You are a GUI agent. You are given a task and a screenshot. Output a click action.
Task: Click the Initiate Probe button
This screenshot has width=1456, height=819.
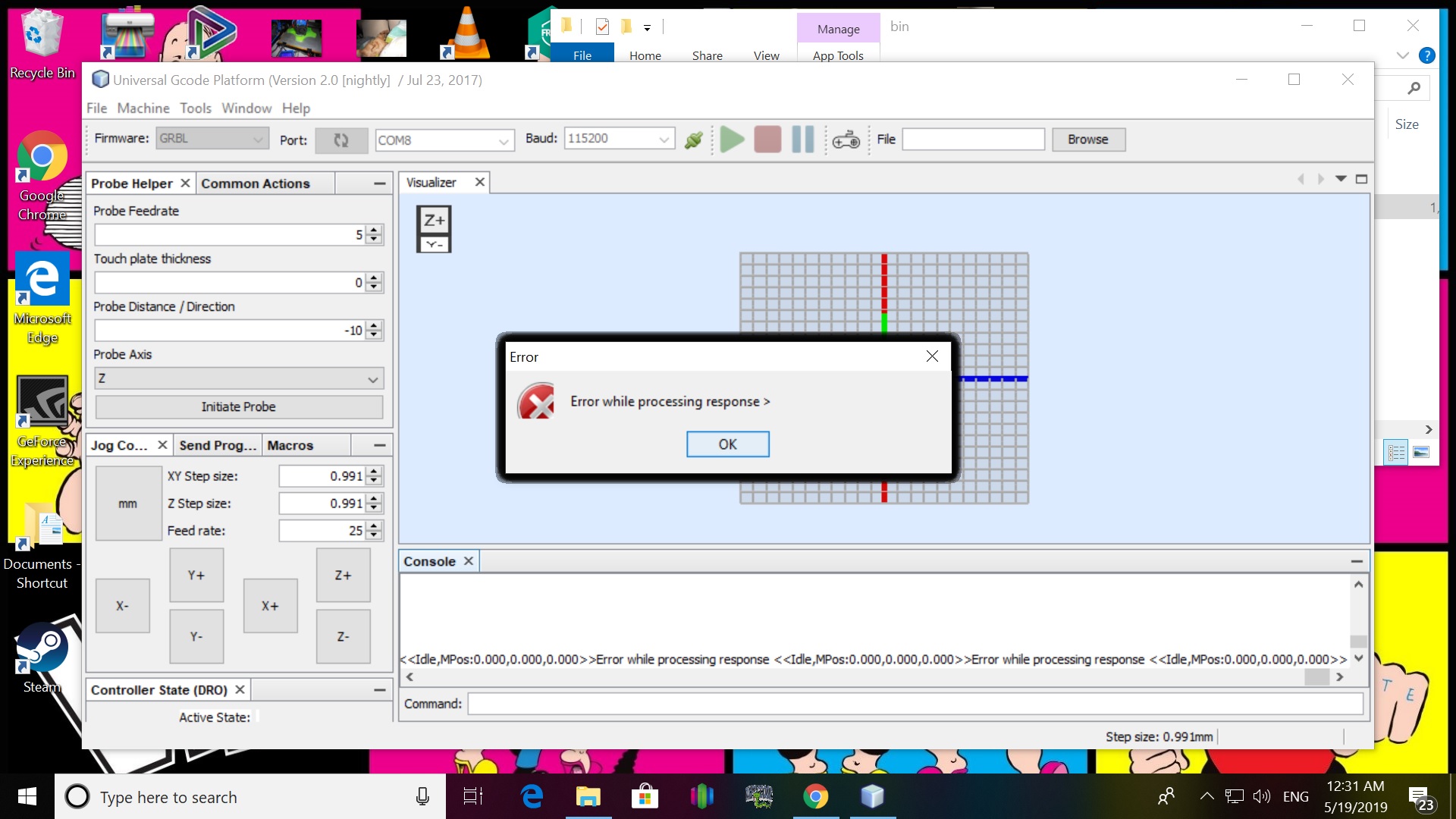coord(239,407)
